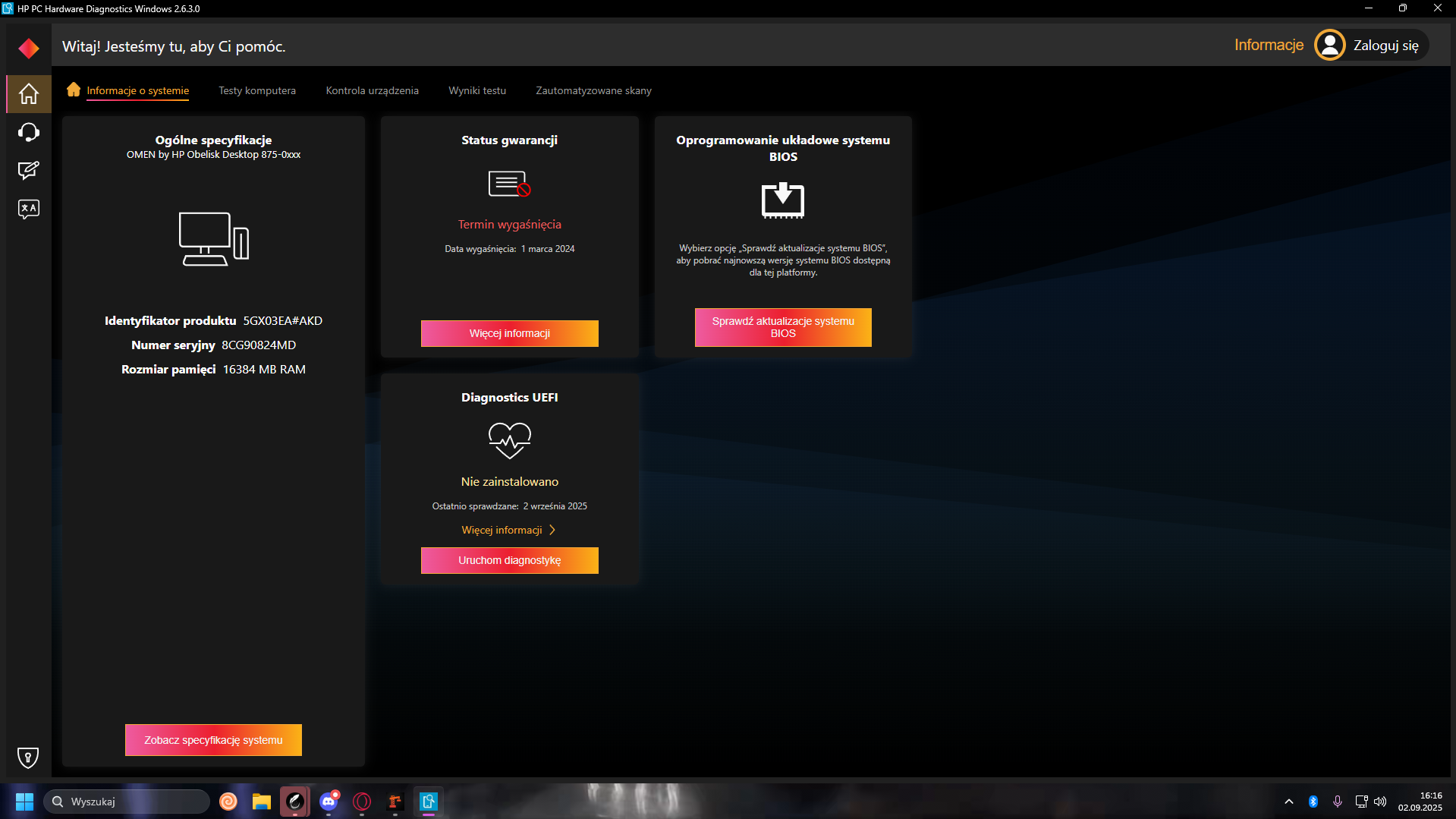This screenshot has height=819, width=1456.
Task: Click the user profile avatar icon
Action: (1329, 45)
